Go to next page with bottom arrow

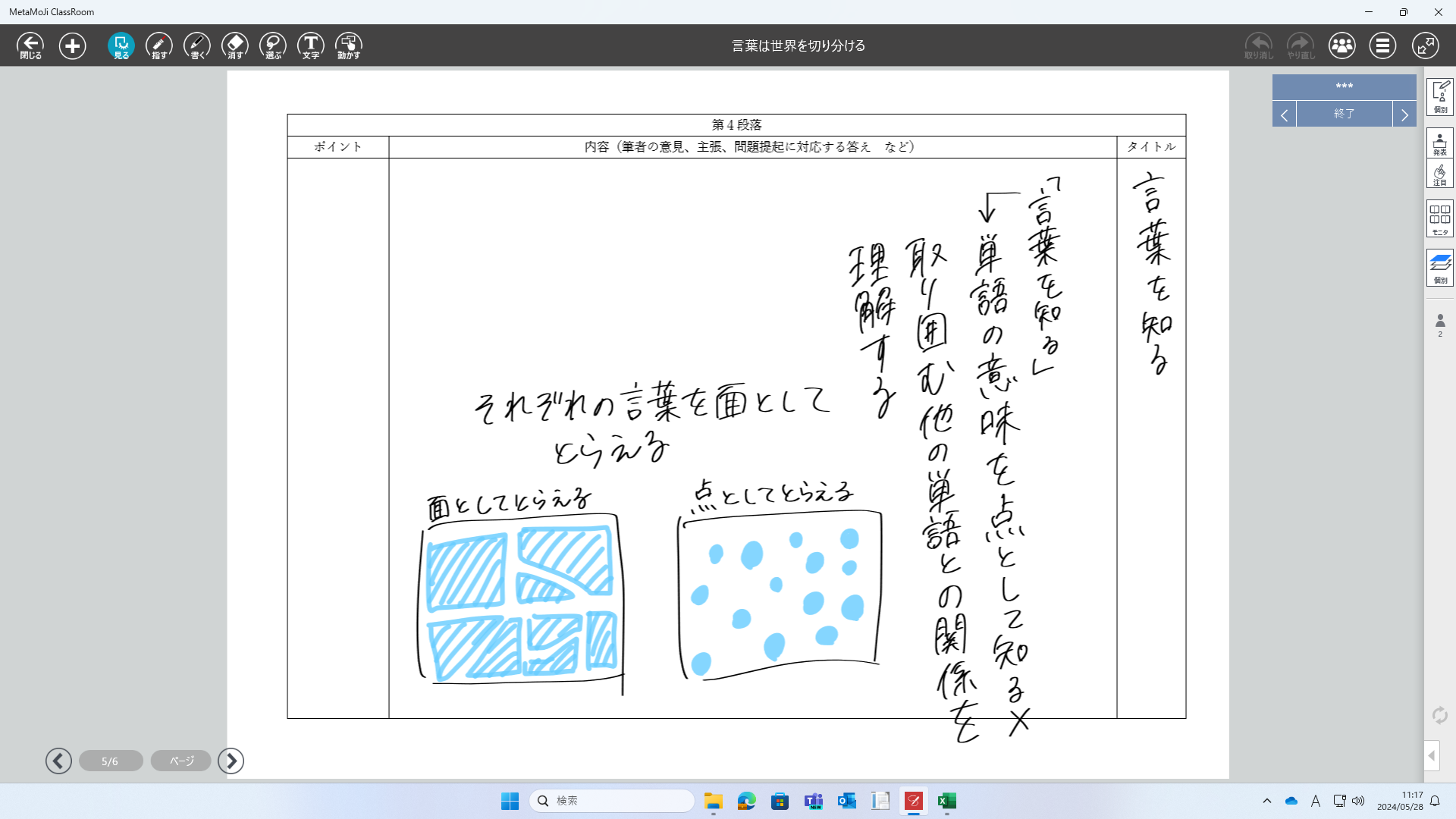tap(231, 761)
